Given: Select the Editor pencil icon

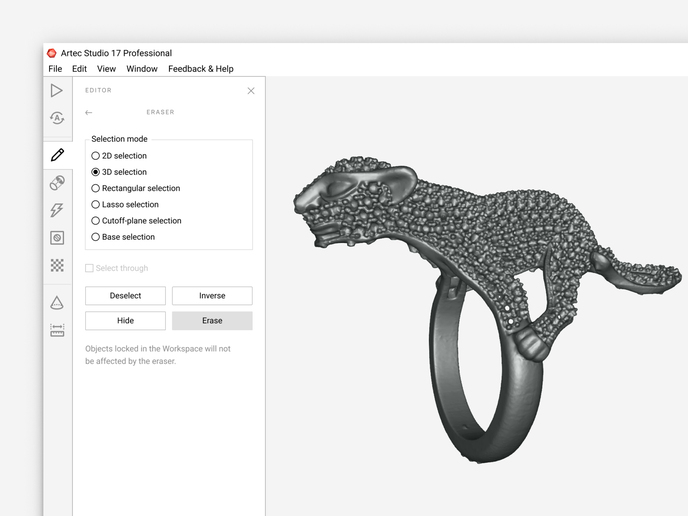Looking at the screenshot, I should pos(57,155).
